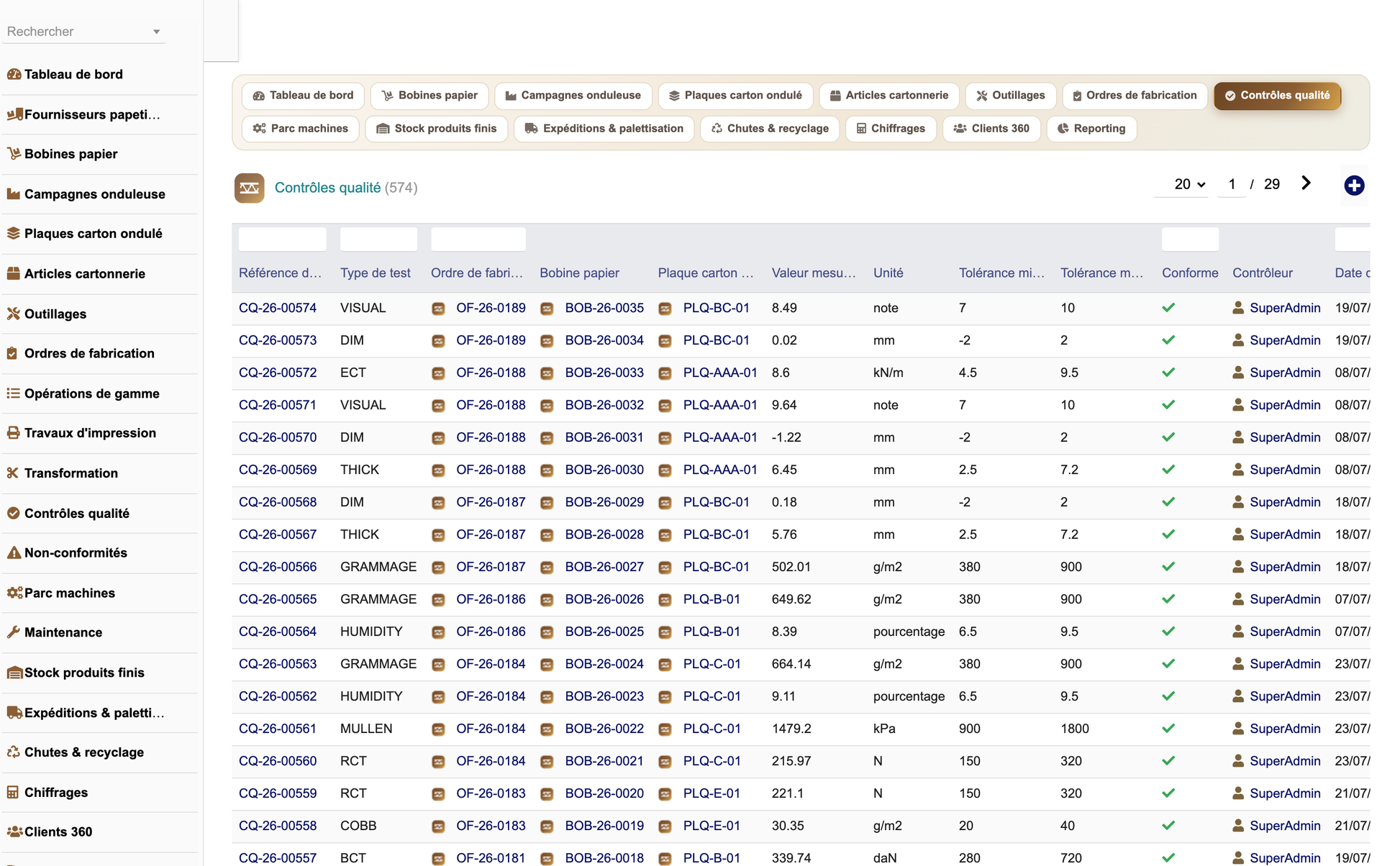Click Non-conformités sidebar warning icon
The width and height of the screenshot is (1400, 866).
pos(14,553)
